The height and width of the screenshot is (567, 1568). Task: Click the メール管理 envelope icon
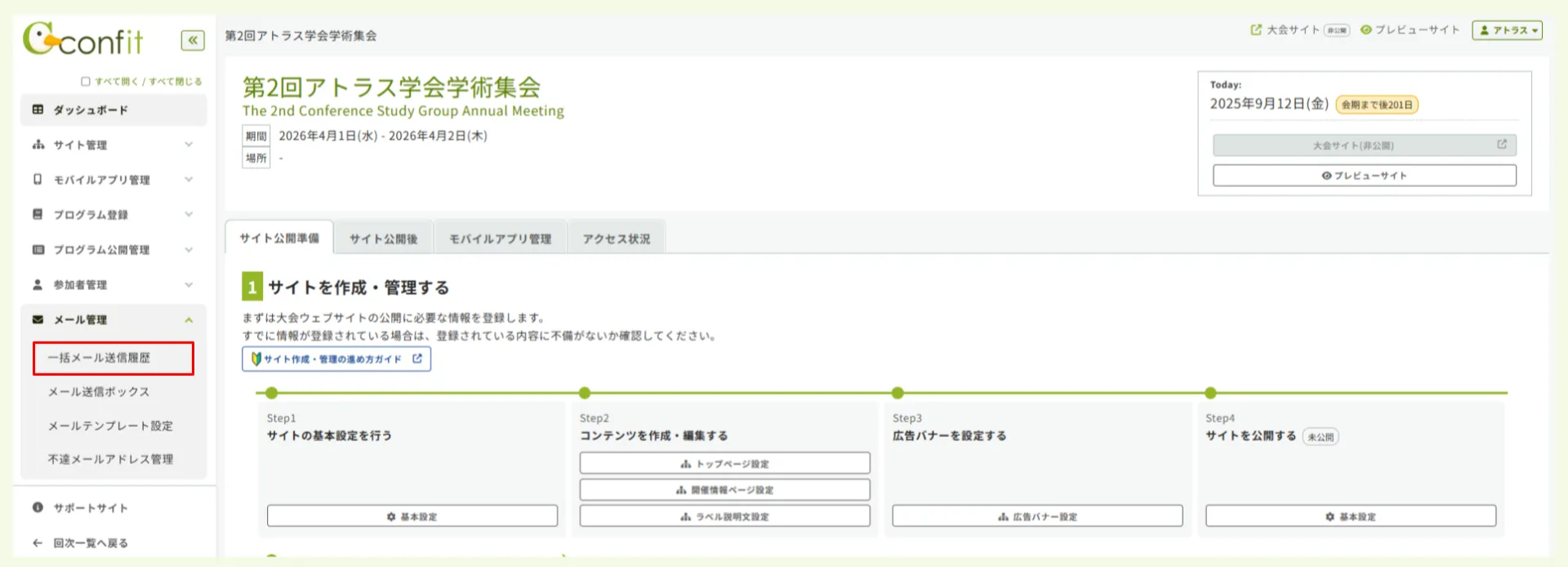tap(38, 319)
